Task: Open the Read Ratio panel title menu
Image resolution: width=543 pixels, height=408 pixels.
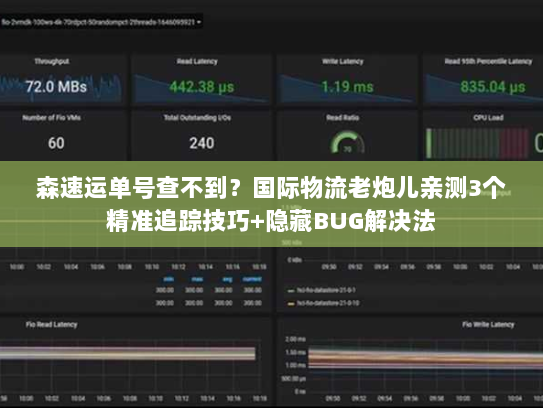Action: [x=342, y=118]
